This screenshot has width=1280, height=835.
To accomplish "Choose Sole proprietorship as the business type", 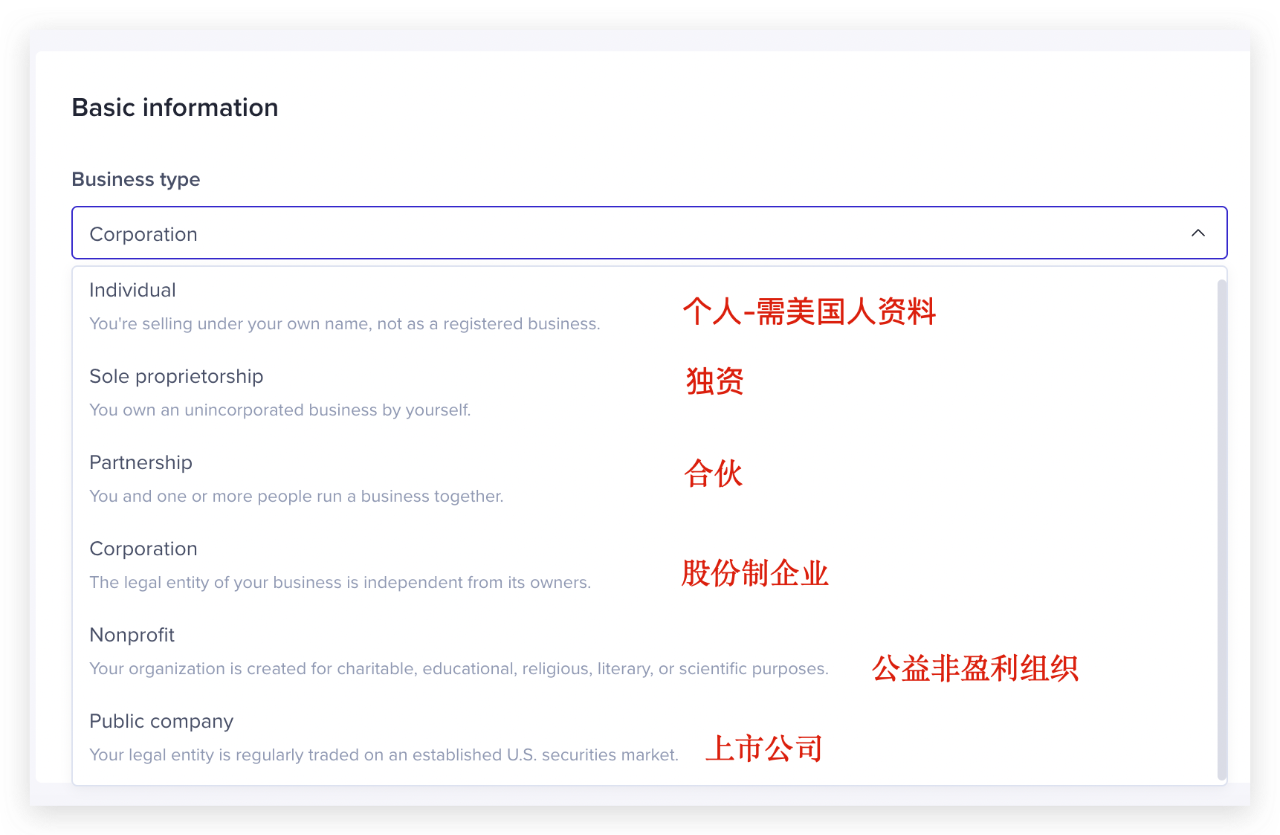I will (176, 376).
